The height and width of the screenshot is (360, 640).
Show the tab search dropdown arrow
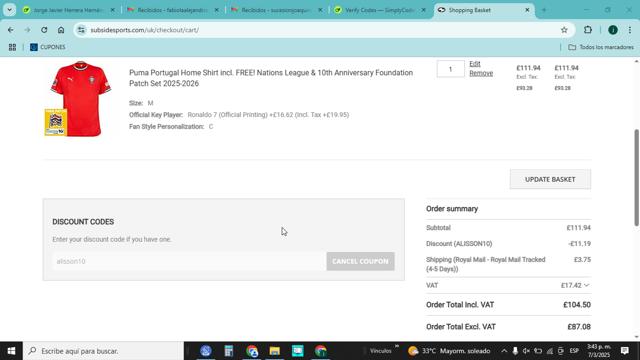pos(9,10)
